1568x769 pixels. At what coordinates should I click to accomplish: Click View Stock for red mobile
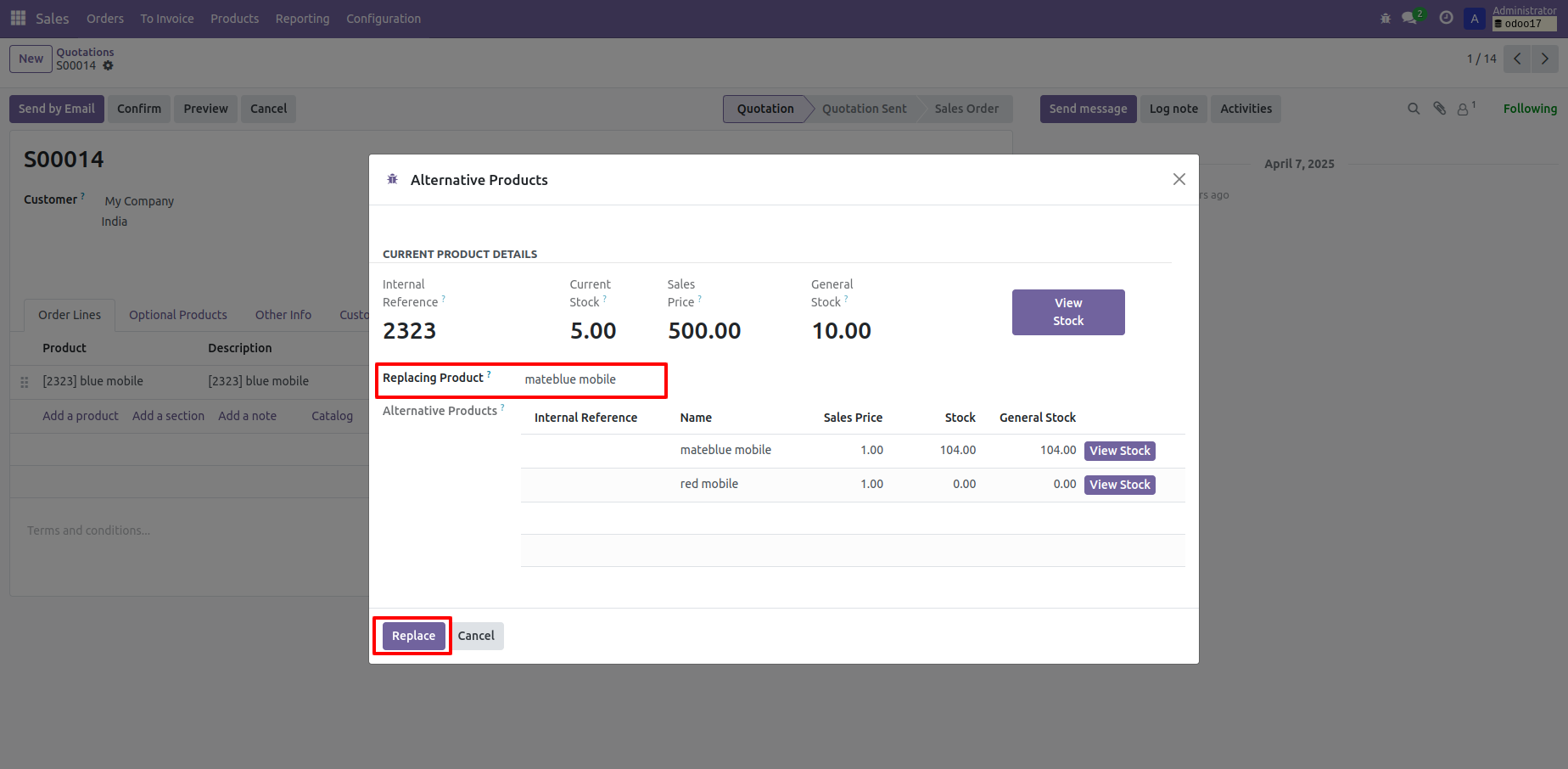[x=1119, y=485]
